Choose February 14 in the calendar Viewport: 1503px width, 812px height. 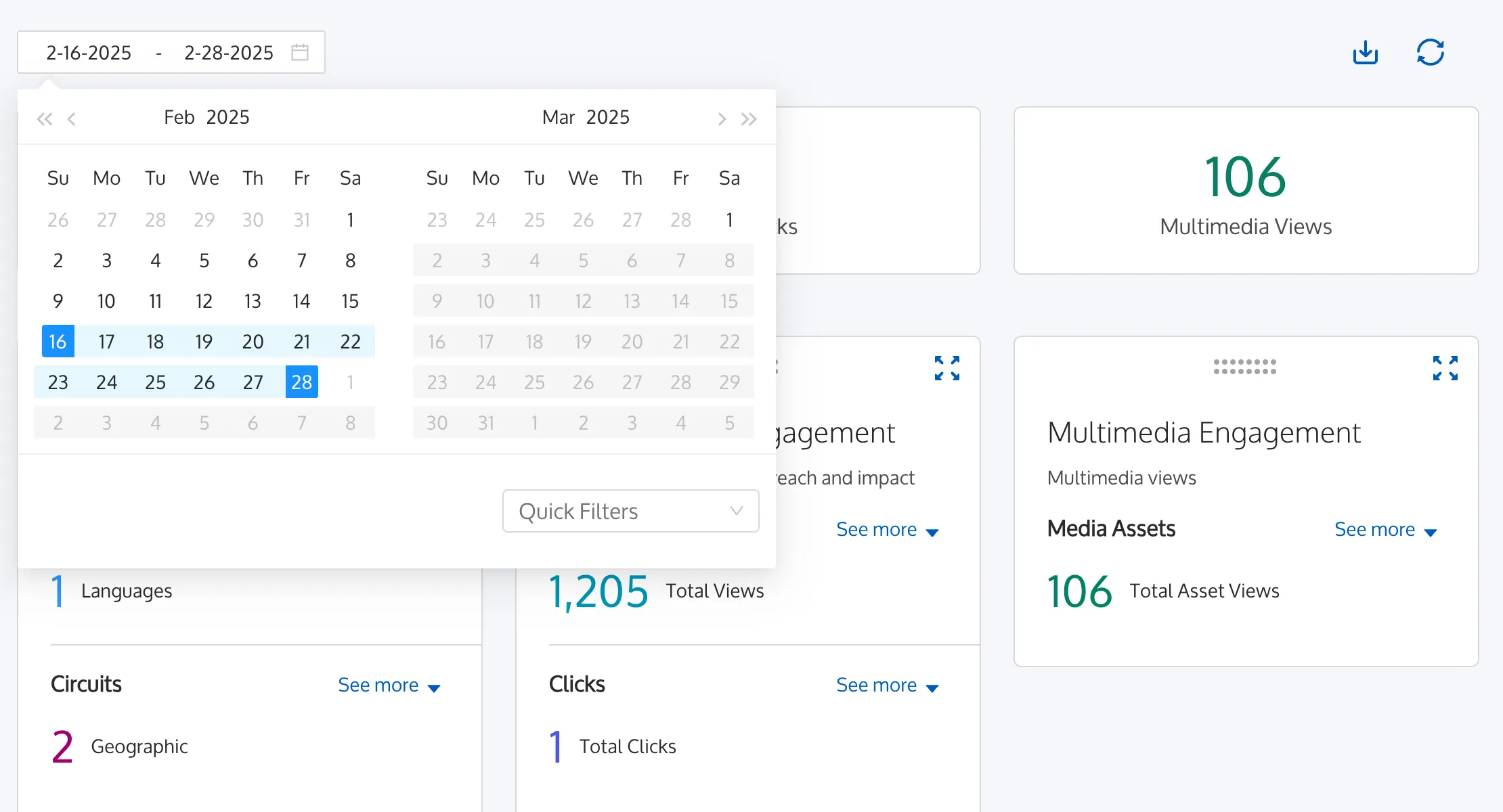point(302,300)
